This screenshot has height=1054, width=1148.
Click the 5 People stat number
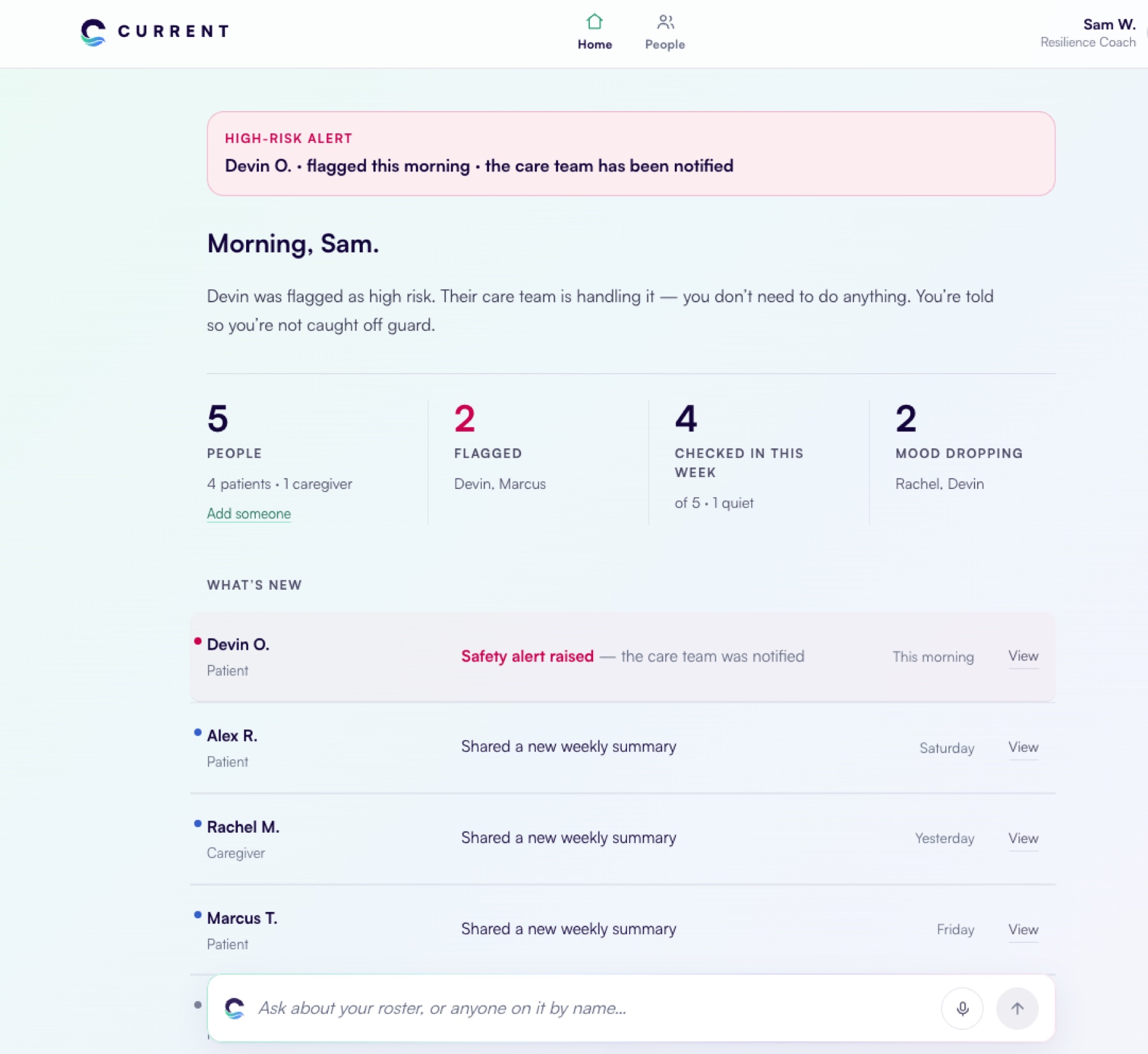point(217,419)
